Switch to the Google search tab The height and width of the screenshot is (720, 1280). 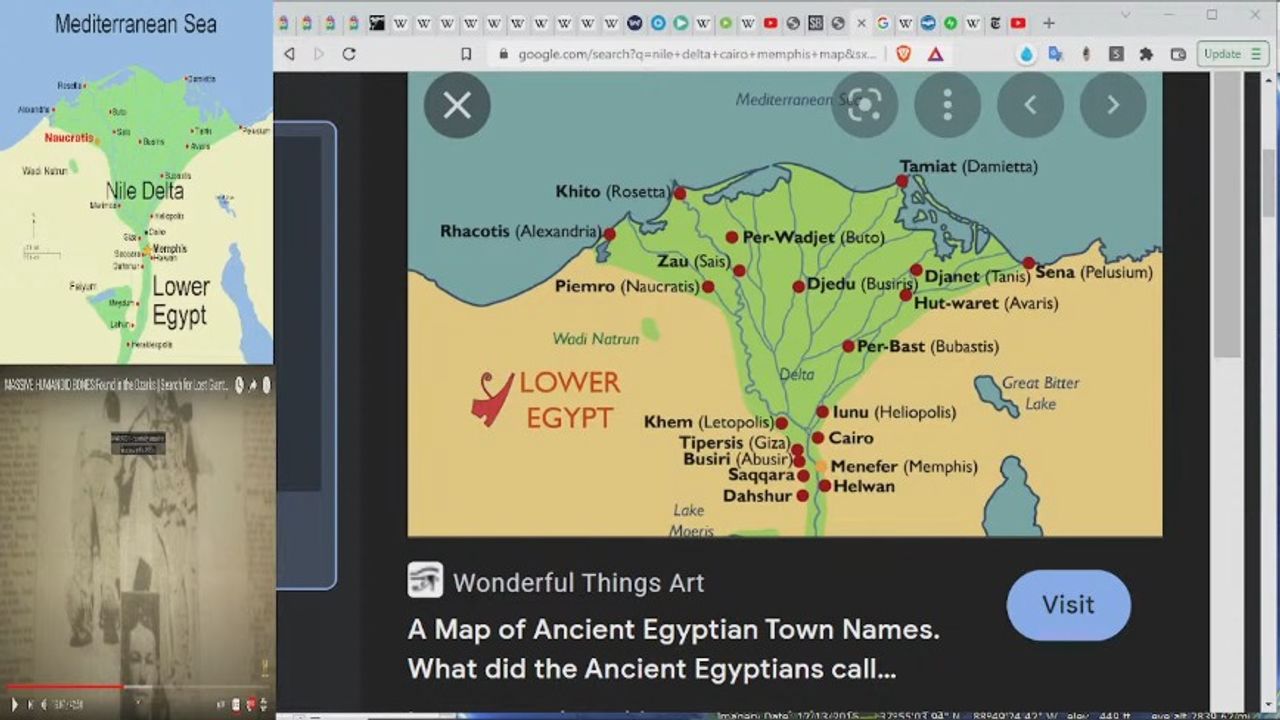click(x=883, y=23)
